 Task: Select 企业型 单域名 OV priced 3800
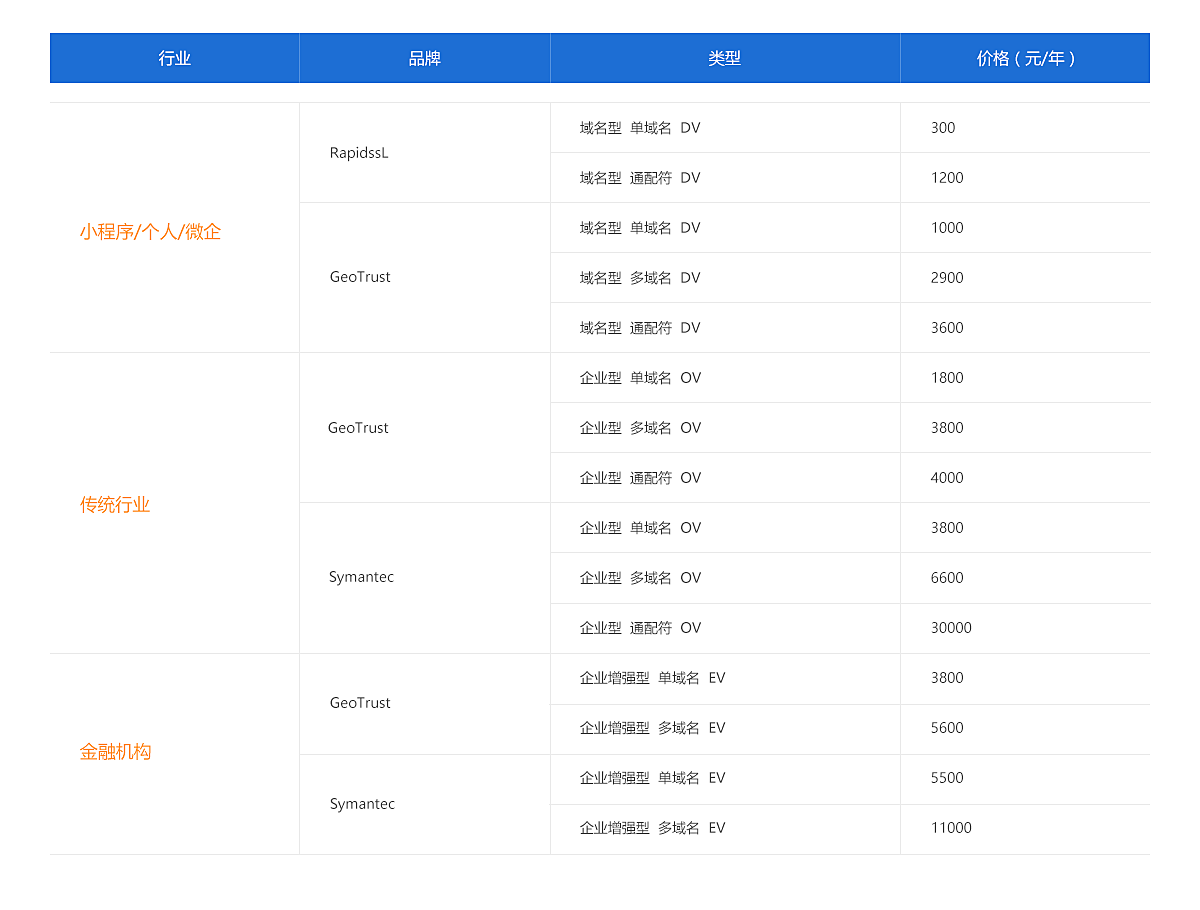point(640,528)
